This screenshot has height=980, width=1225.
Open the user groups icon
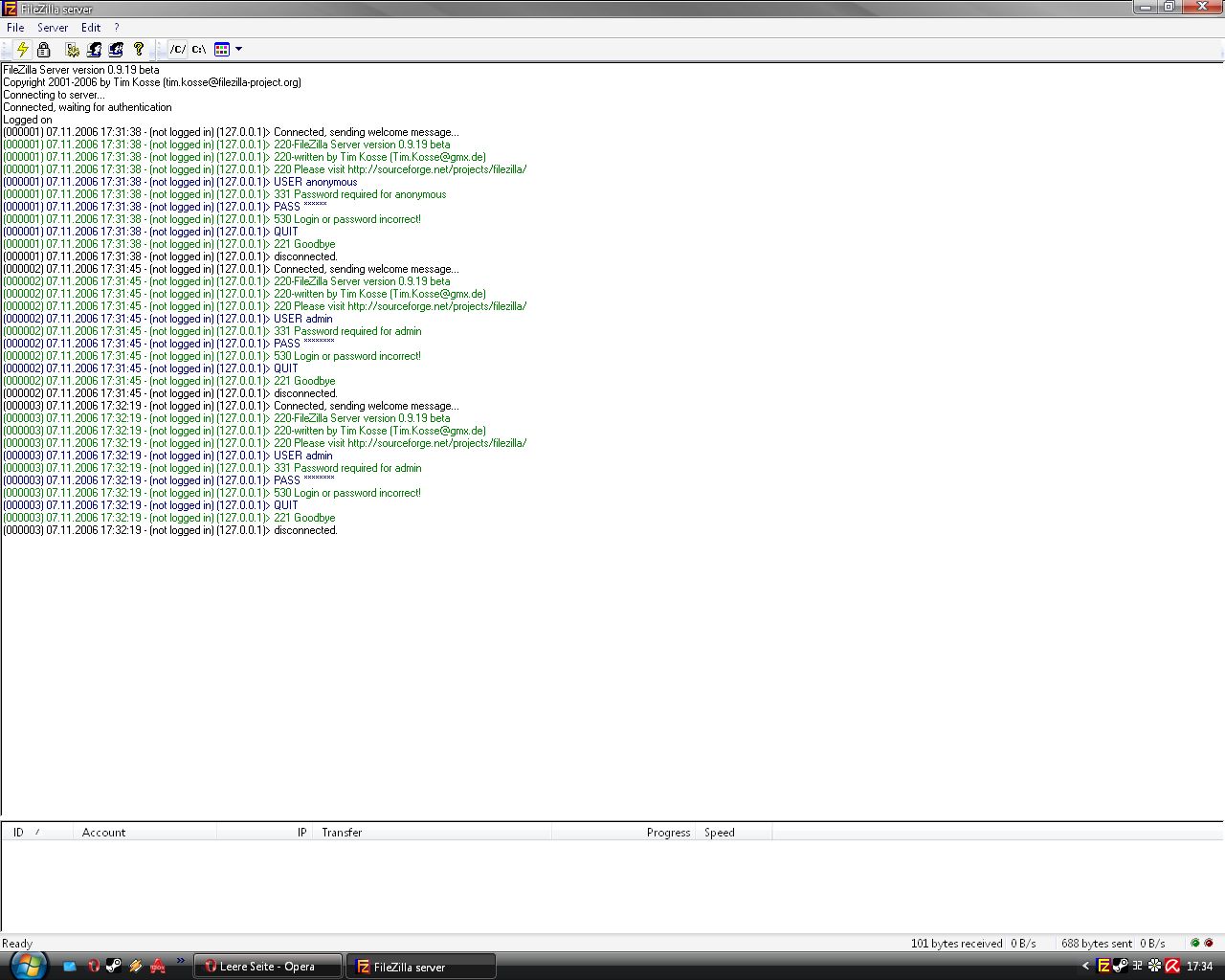116,49
